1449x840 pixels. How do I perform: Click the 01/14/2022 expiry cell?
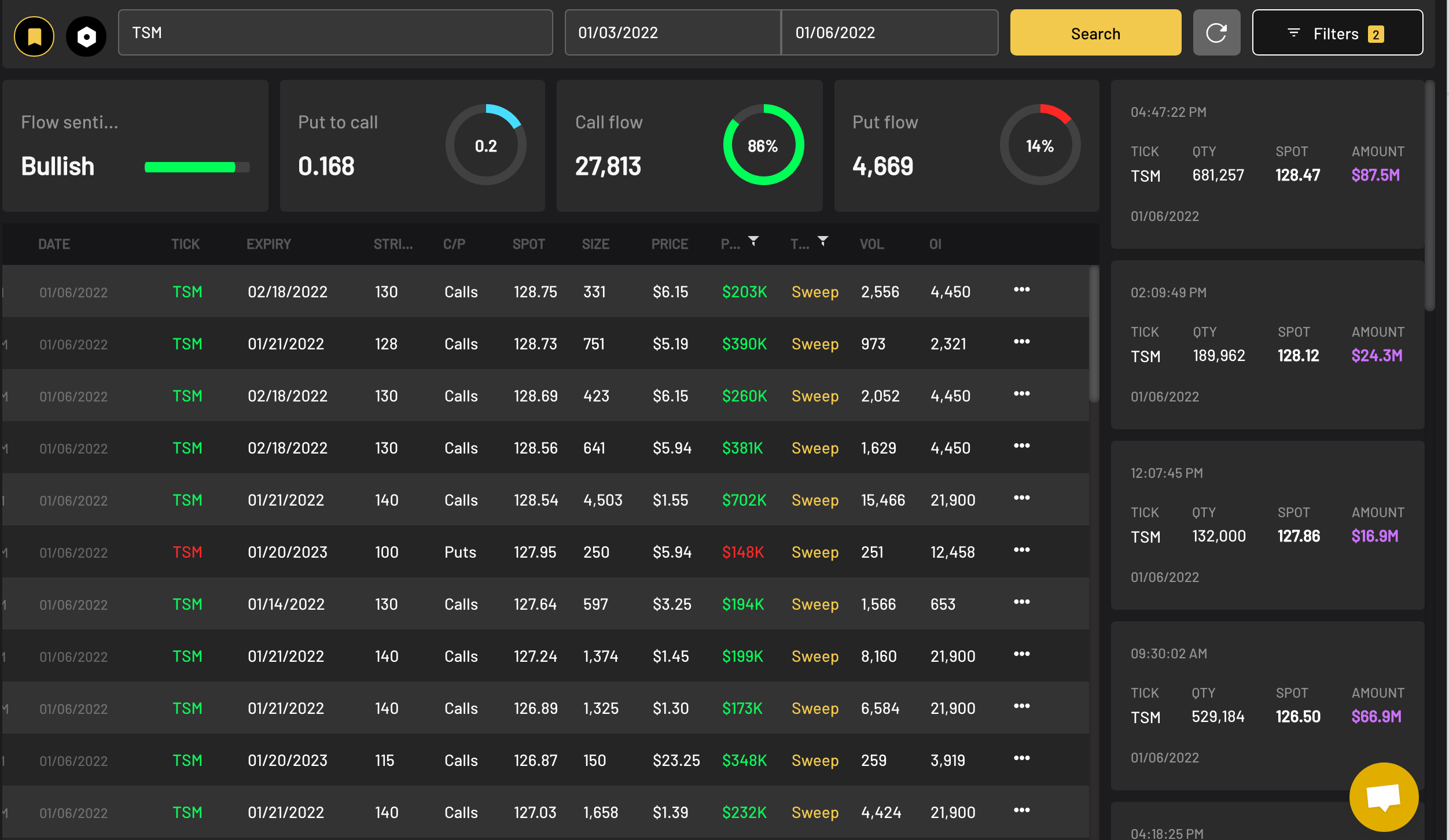(x=286, y=605)
